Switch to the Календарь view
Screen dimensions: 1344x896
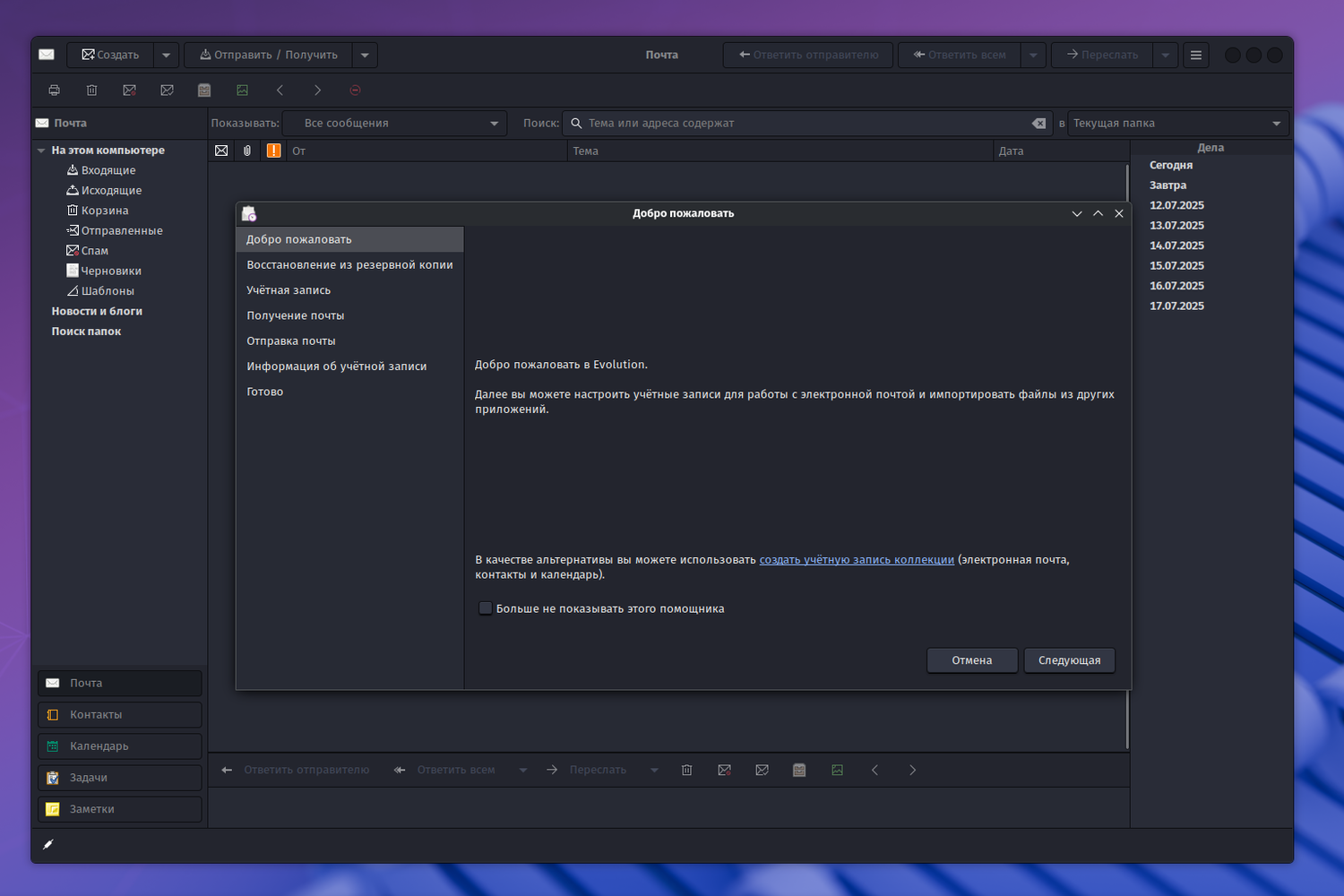click(x=120, y=745)
